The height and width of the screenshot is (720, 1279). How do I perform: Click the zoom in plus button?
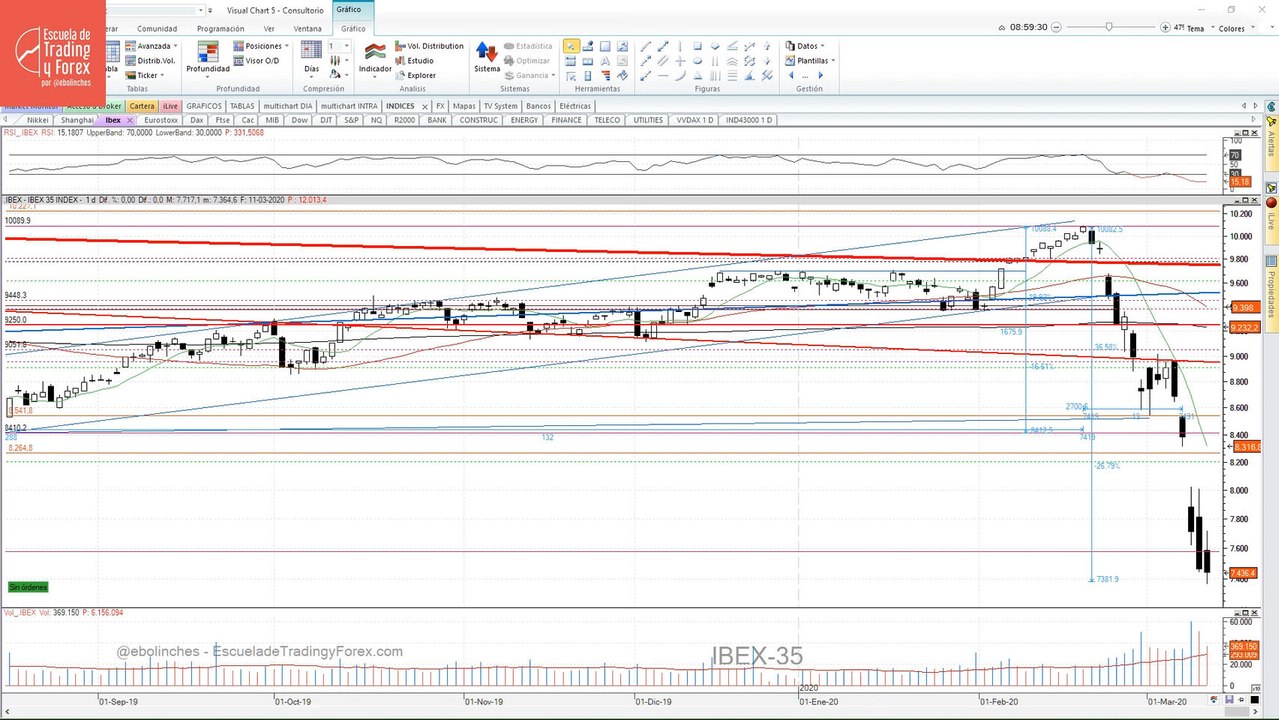pyautogui.click(x=1165, y=28)
